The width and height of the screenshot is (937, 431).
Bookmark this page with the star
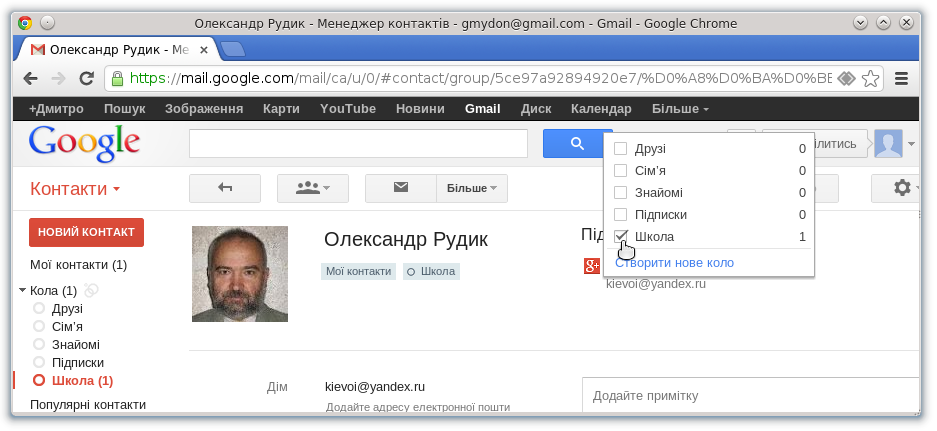coord(871,78)
